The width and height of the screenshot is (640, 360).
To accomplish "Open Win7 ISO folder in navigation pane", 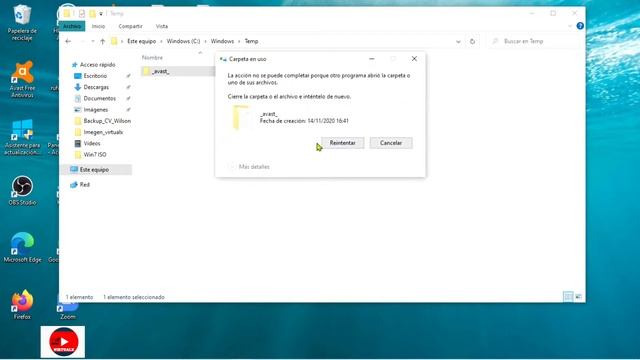I will click(x=90, y=155).
